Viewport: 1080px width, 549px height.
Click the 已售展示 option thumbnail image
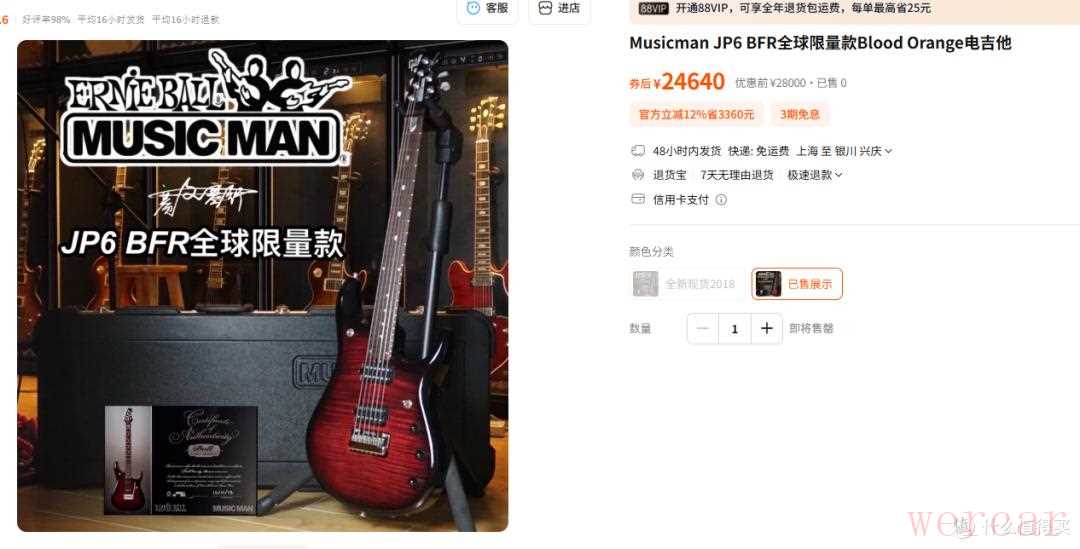click(769, 284)
